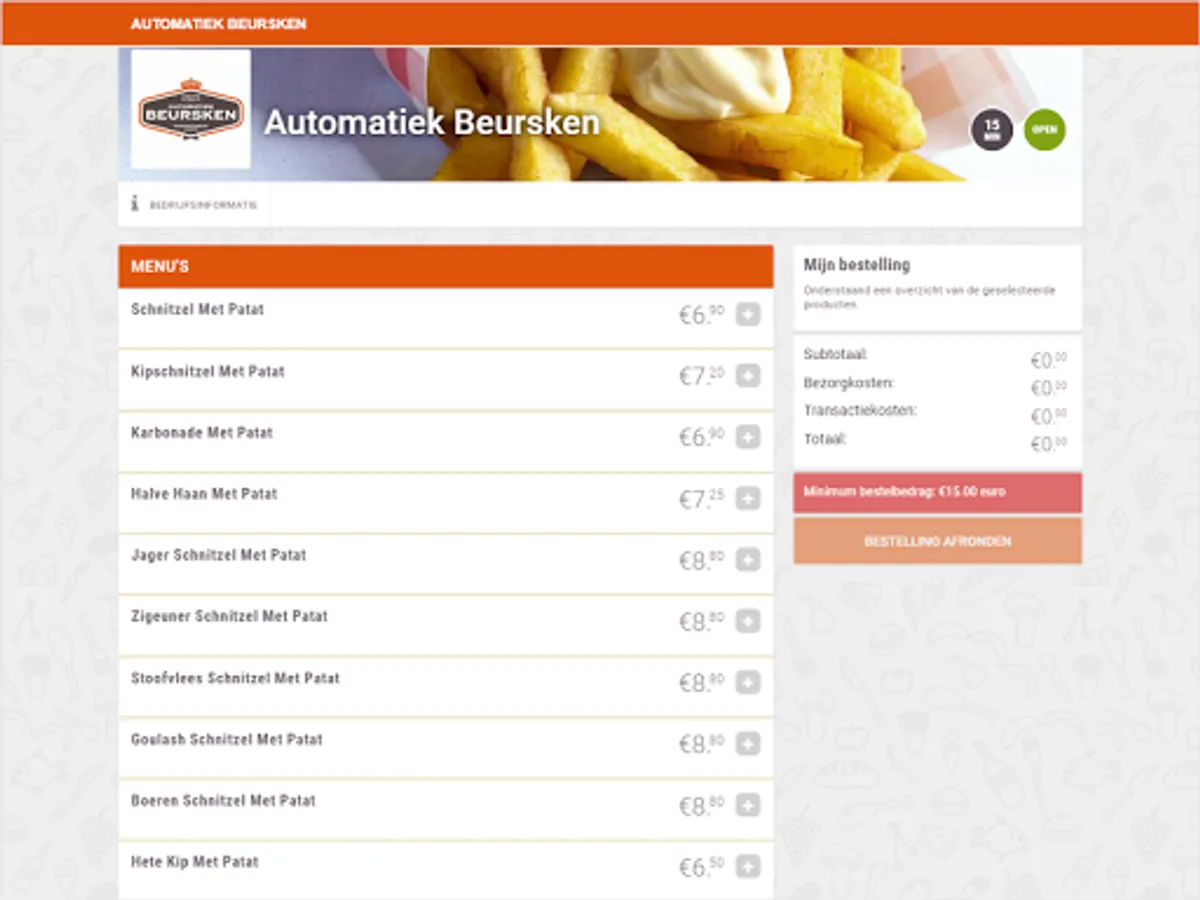Click the Minimum bestelbedrag €15.00 notice
Screen dimensions: 1200x900
tap(938, 493)
